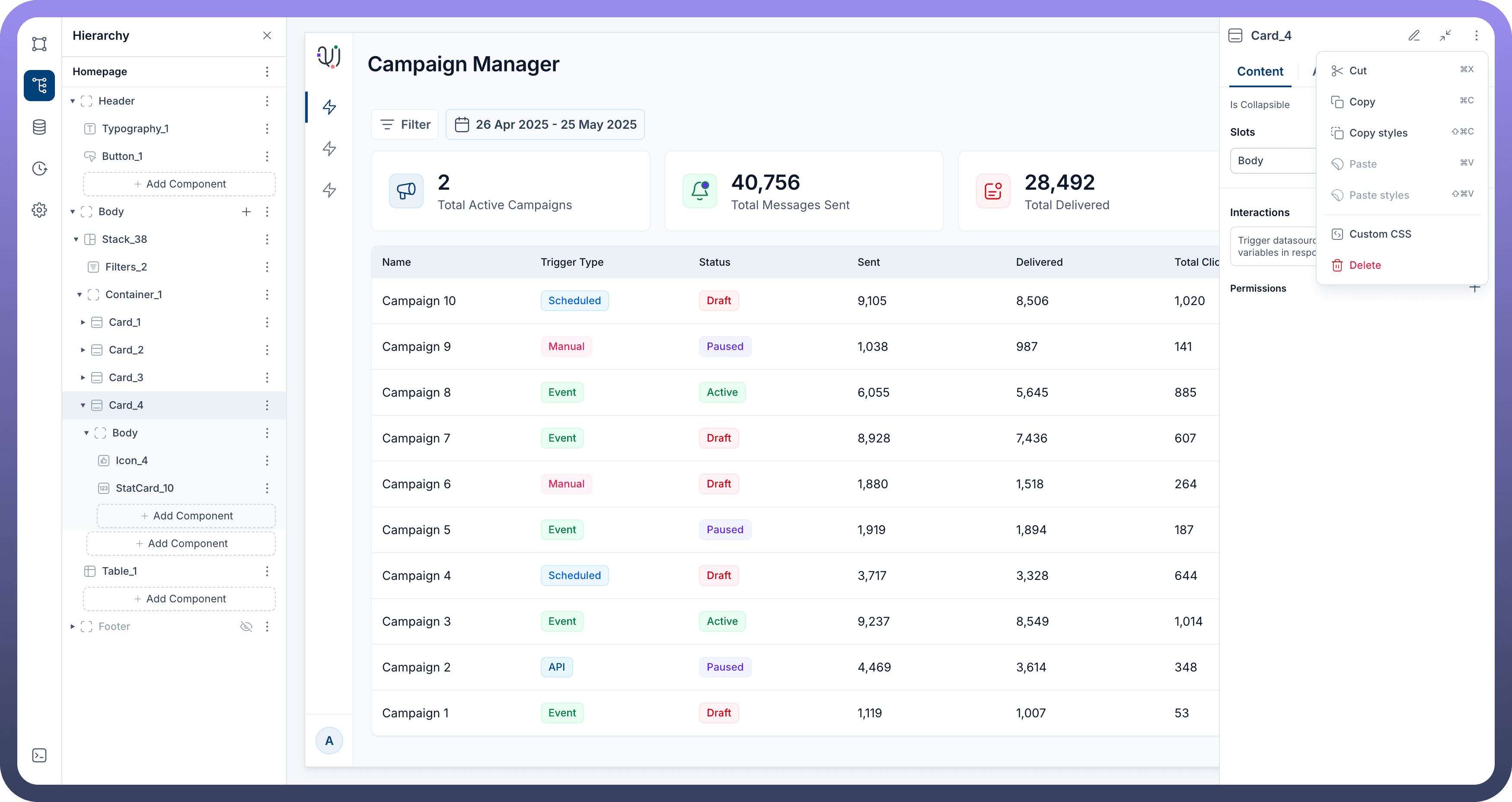Collapse the Header tree node
This screenshot has width=1512, height=802.
[x=73, y=102]
